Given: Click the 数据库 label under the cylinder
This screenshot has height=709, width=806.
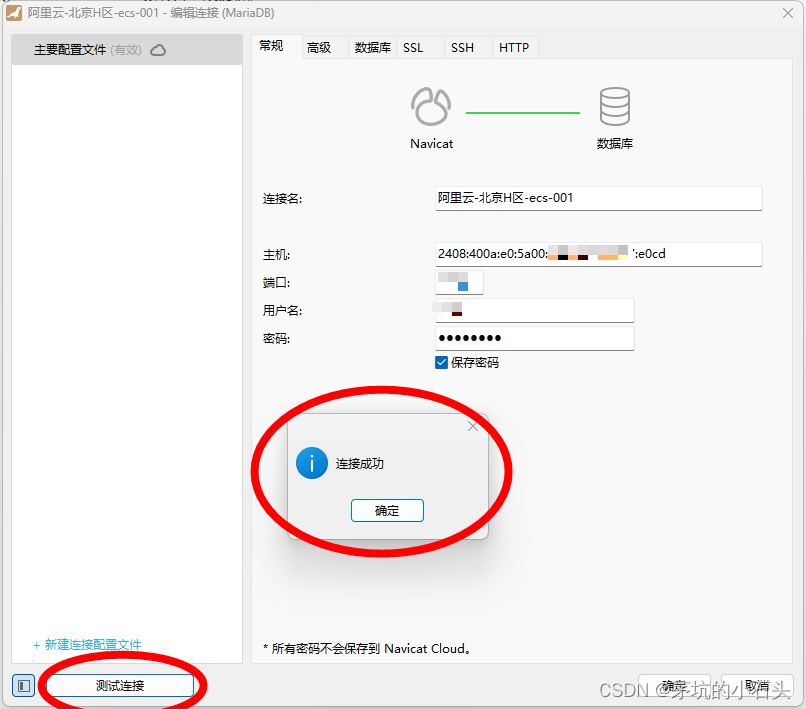Looking at the screenshot, I should [x=614, y=143].
